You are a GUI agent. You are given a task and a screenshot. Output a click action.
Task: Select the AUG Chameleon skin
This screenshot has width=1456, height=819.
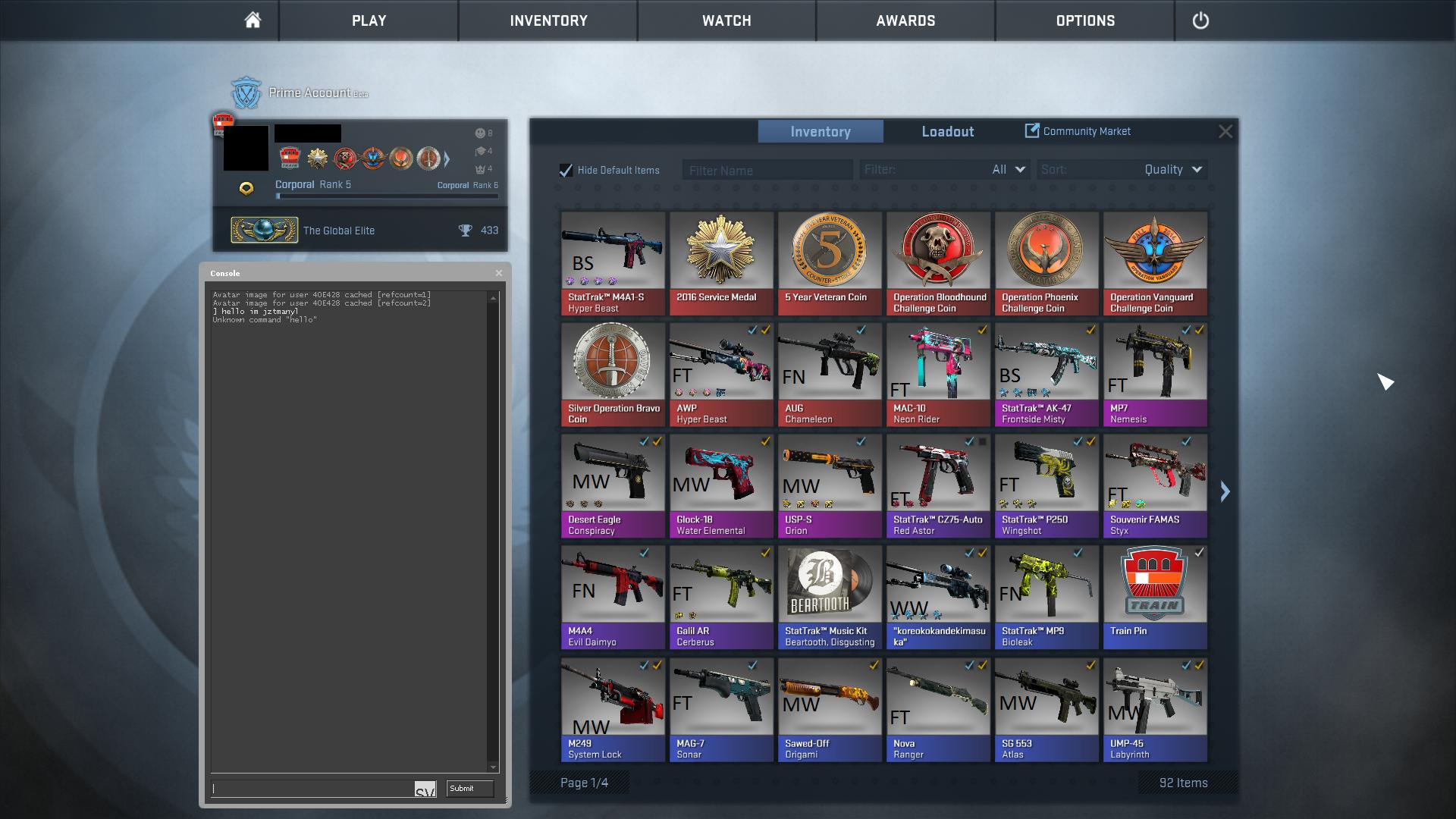830,375
